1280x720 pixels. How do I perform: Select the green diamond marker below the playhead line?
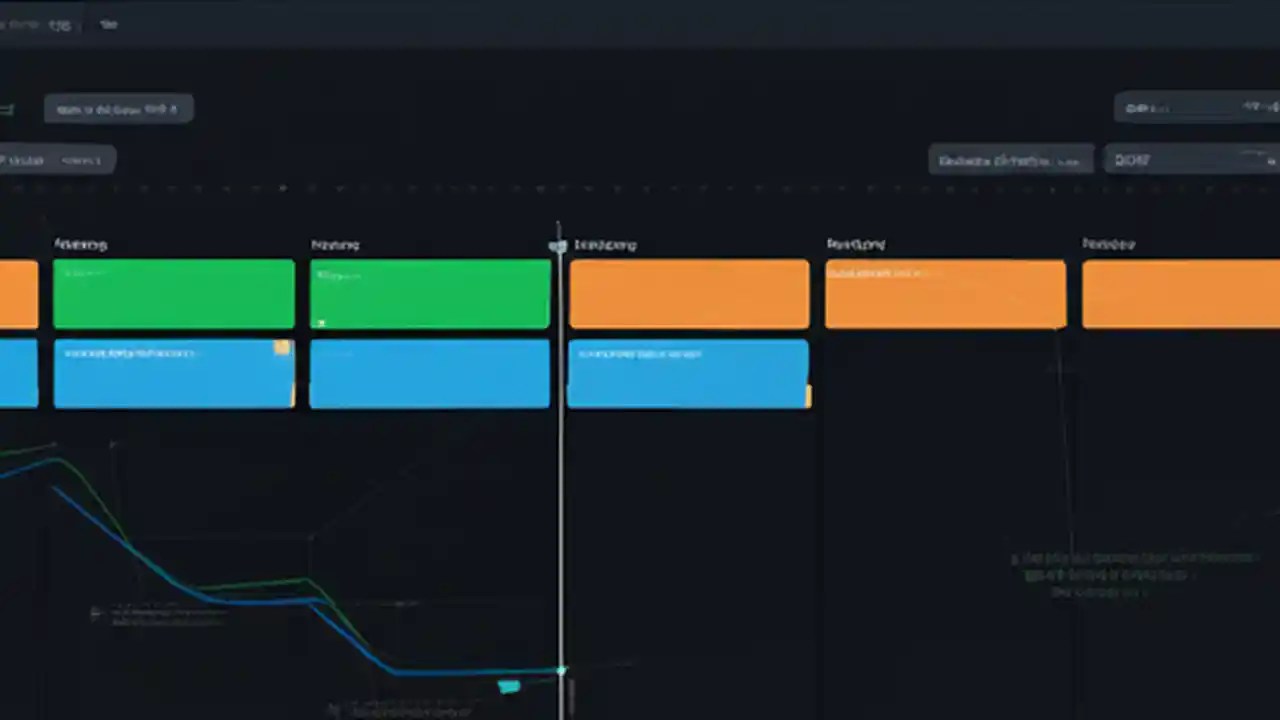coord(560,670)
